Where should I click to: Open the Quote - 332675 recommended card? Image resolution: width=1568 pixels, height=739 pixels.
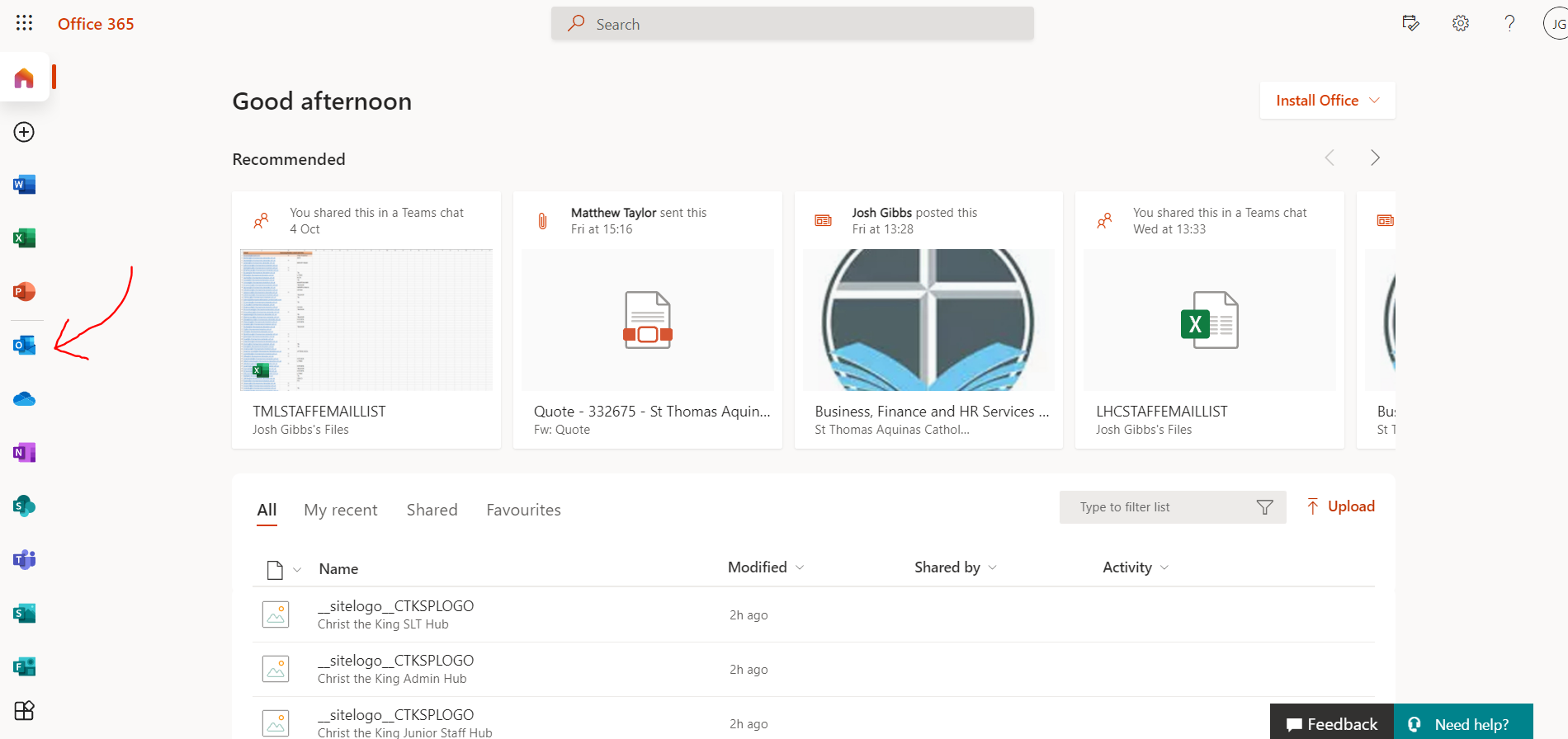pyautogui.click(x=648, y=320)
